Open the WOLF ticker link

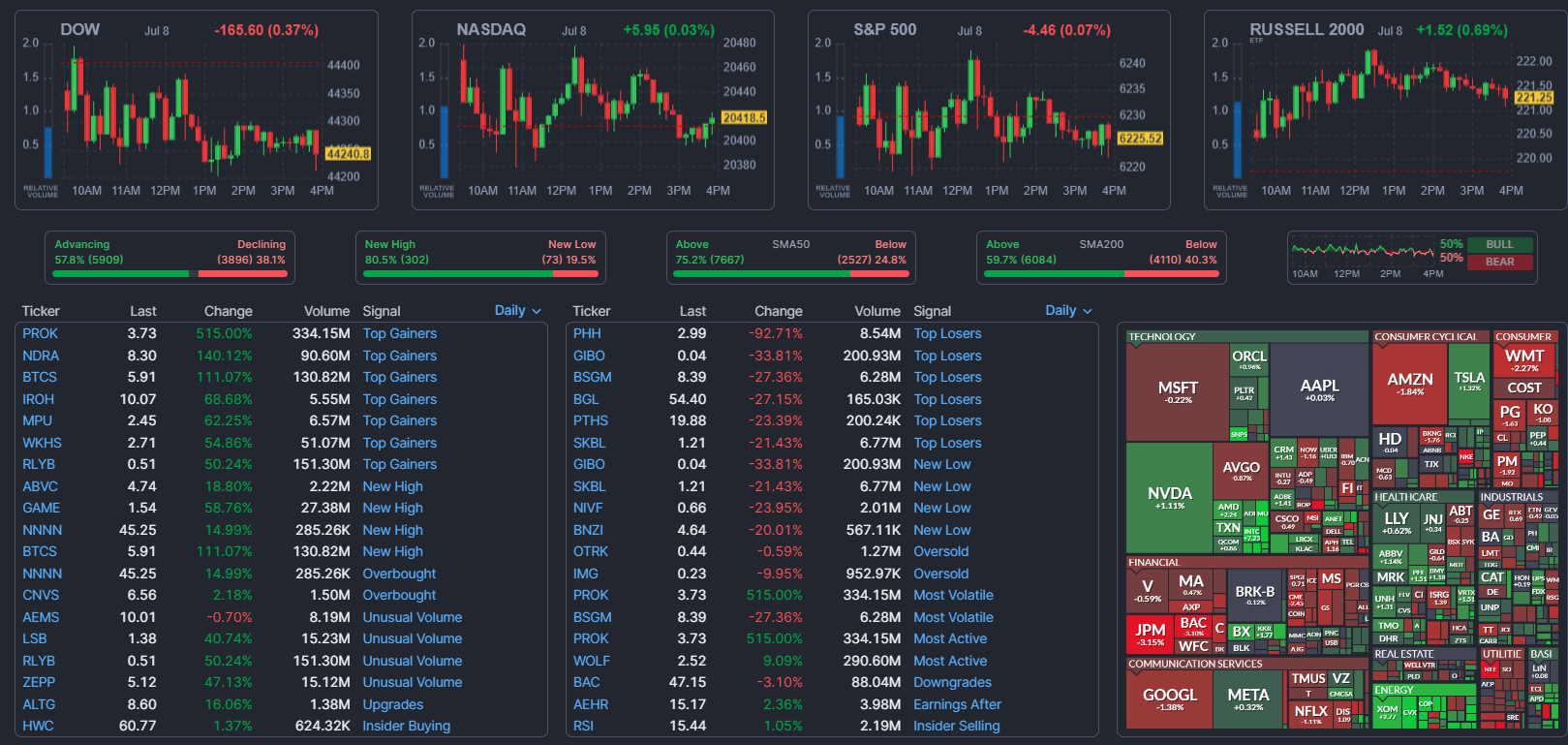coord(591,661)
